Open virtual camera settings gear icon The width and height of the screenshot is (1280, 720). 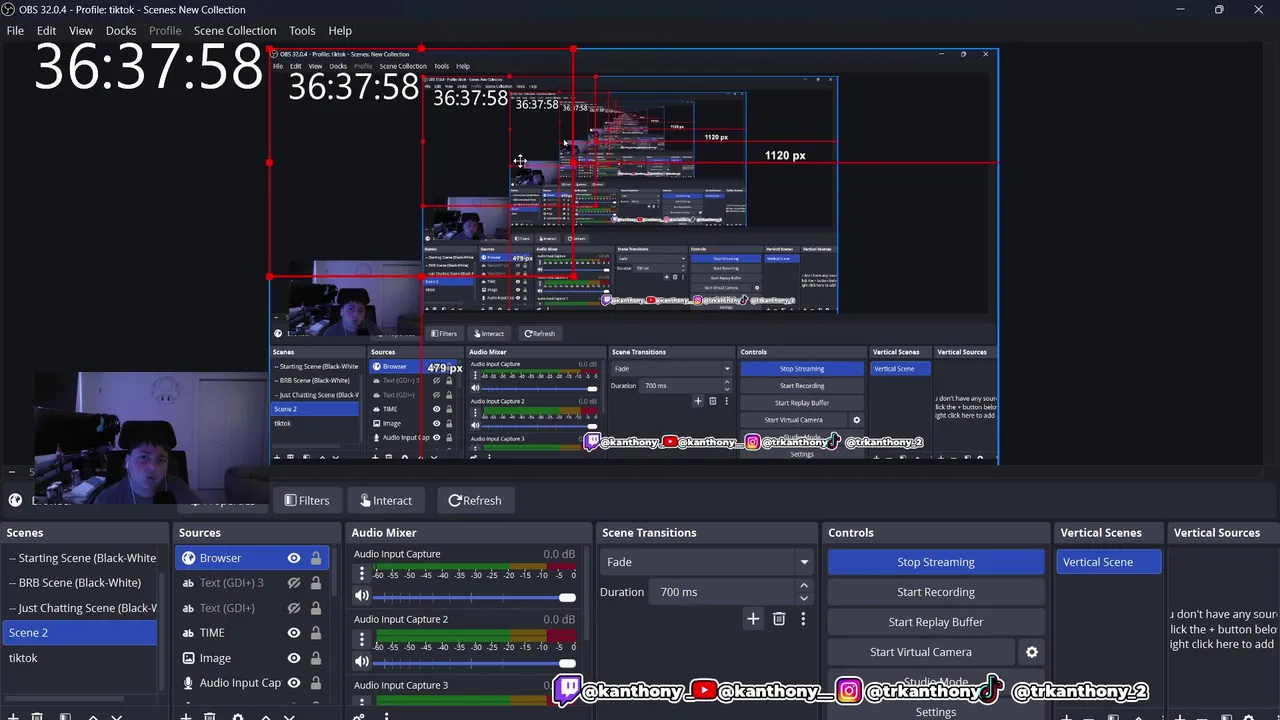1032,652
